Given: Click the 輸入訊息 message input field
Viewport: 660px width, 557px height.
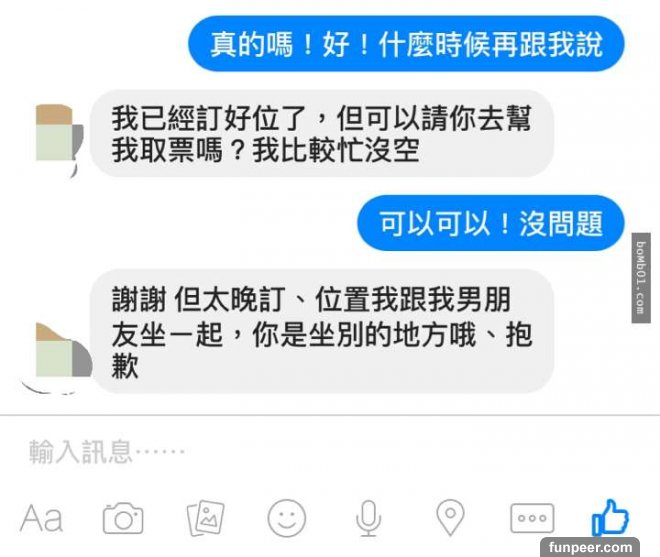Looking at the screenshot, I should coord(330,452).
